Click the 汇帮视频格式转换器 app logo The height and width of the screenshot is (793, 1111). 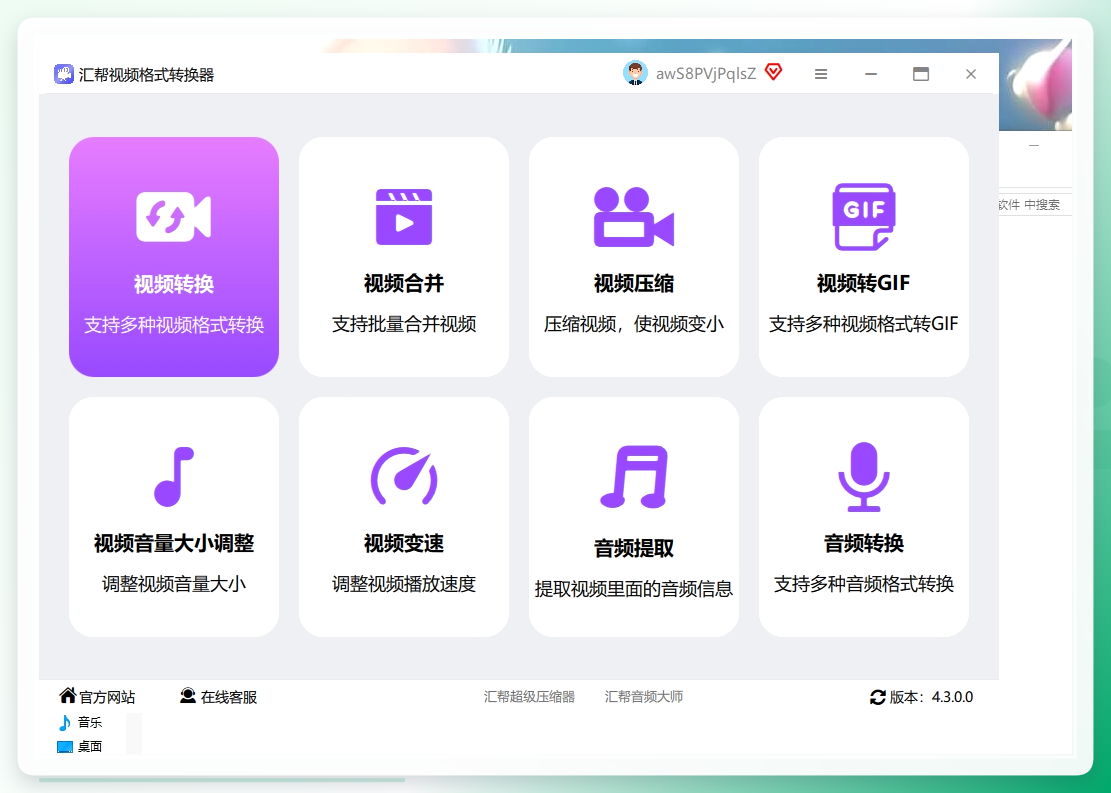pyautogui.click(x=64, y=74)
